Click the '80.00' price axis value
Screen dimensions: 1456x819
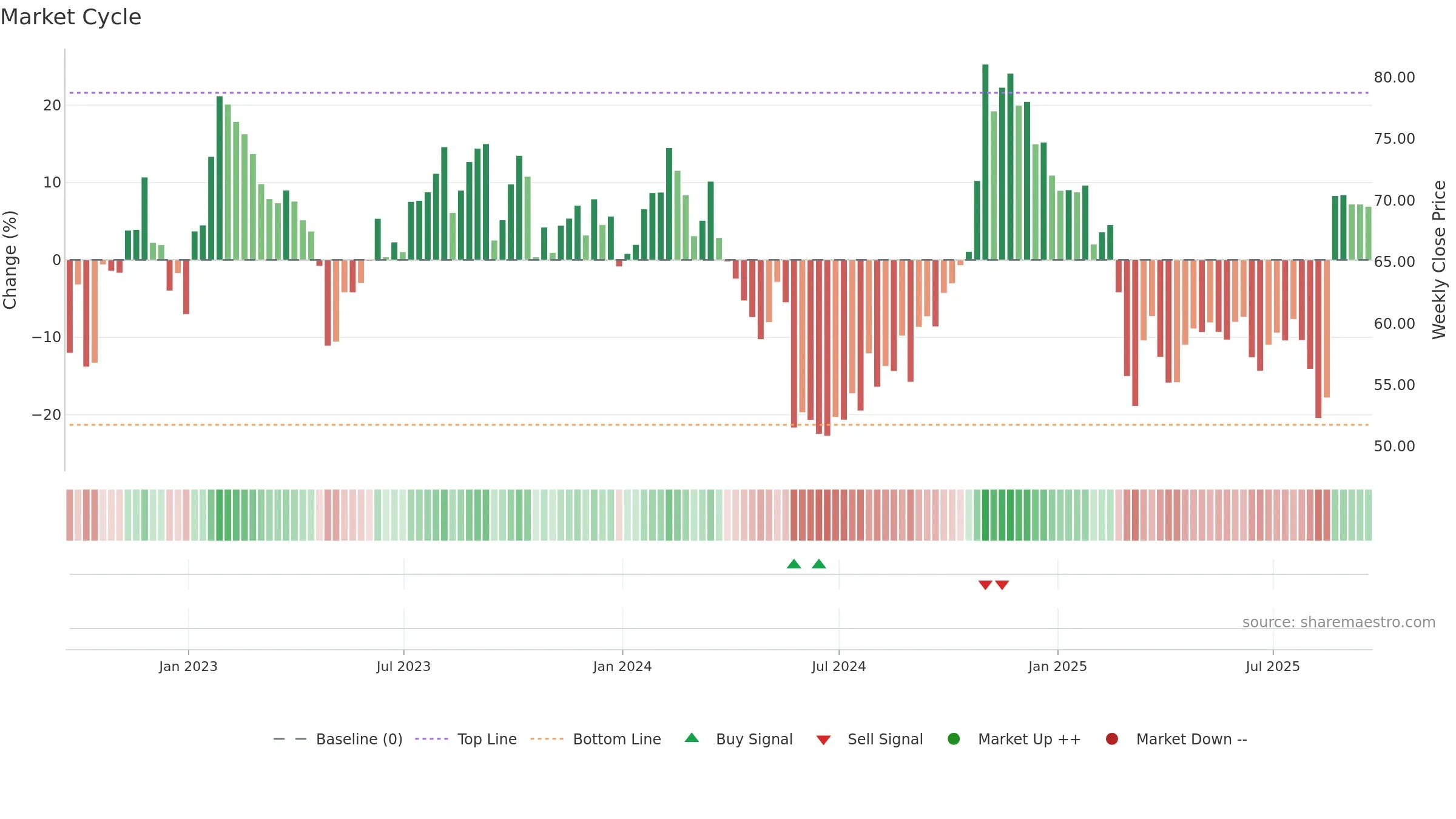pos(1394,78)
